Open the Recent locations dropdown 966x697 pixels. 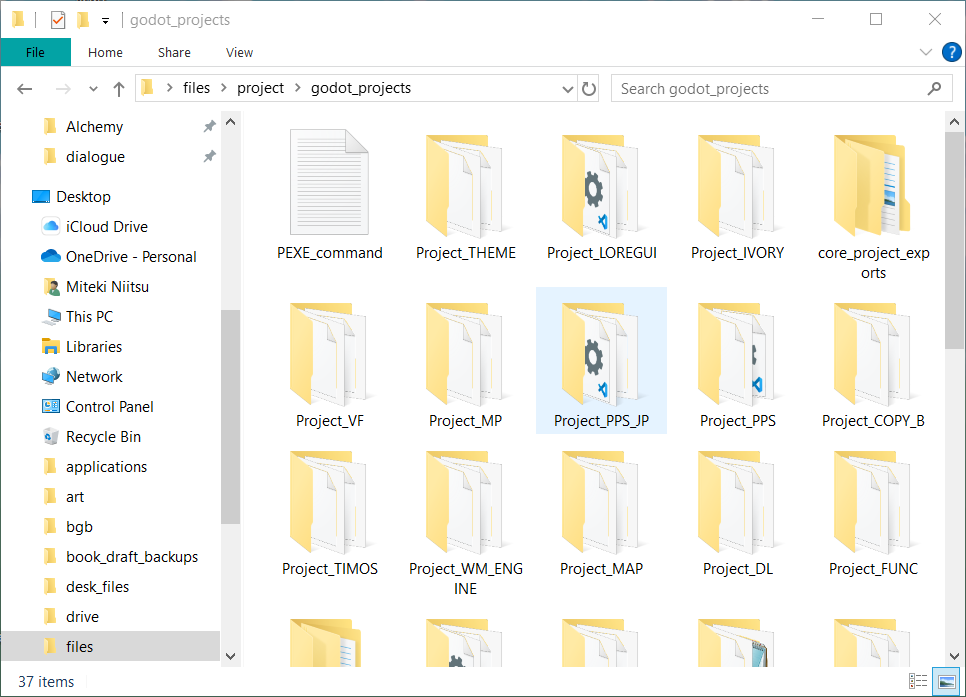[x=93, y=89]
